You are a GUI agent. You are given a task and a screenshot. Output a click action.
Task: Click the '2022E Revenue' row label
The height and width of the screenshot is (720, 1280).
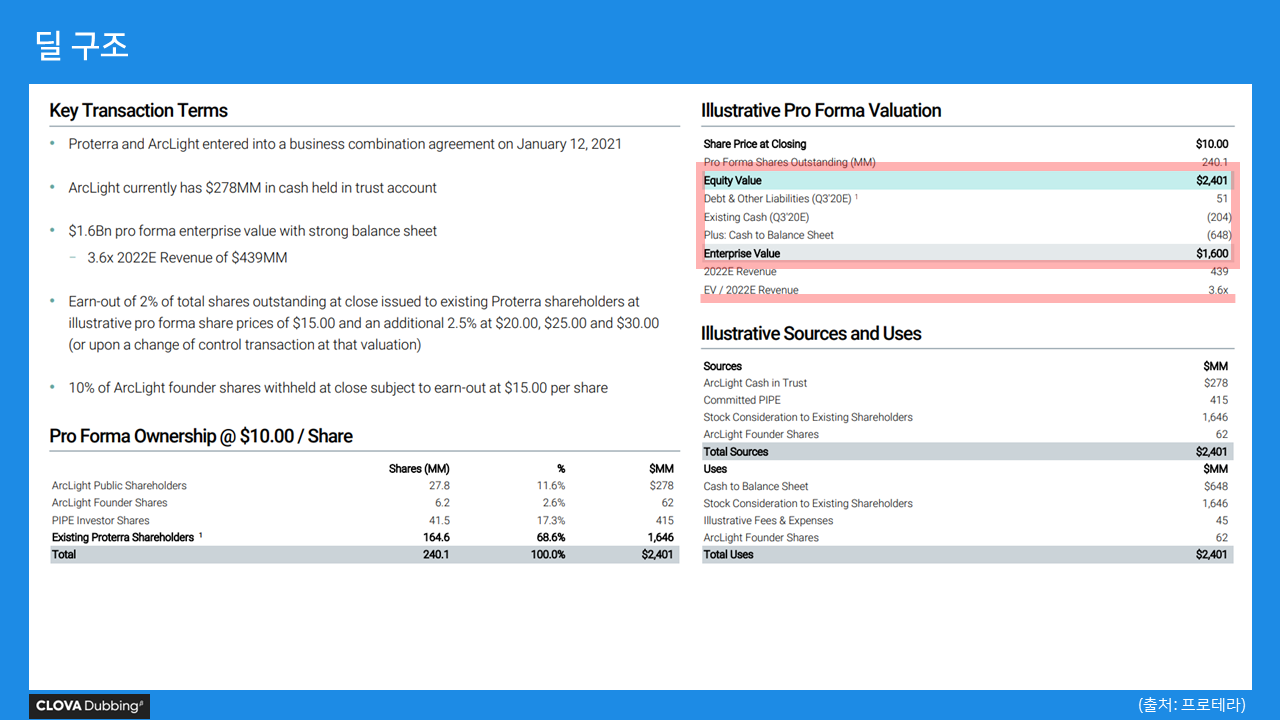tap(740, 272)
